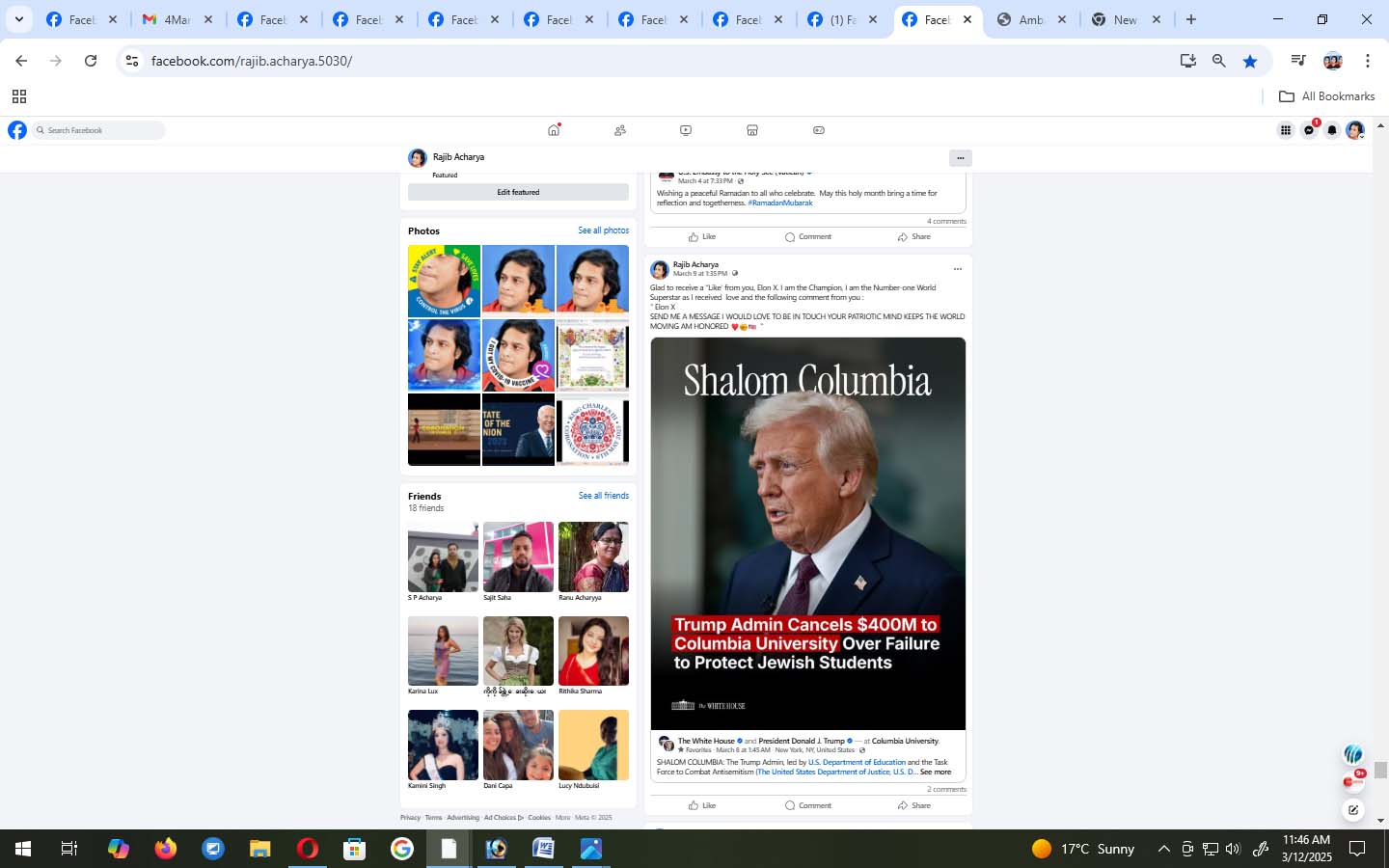Open See all friends link
The image size is (1389, 868).
point(604,496)
